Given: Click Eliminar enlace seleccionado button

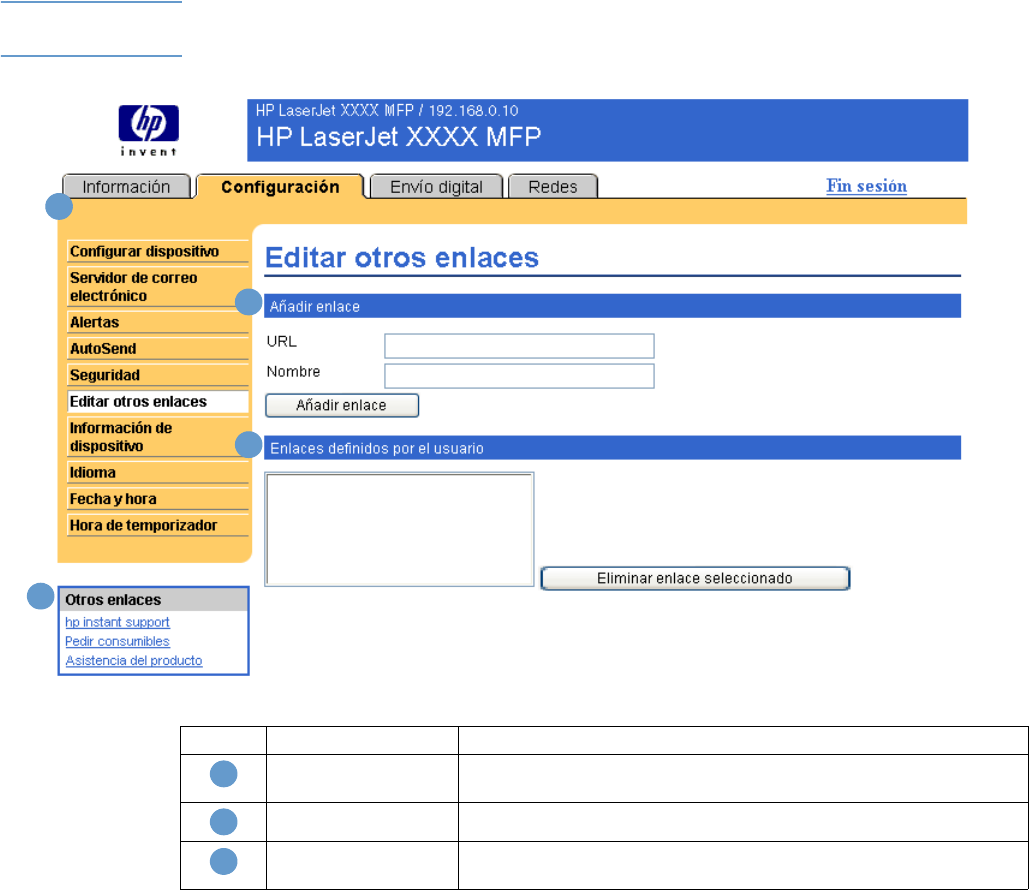Looking at the screenshot, I should click(695, 578).
